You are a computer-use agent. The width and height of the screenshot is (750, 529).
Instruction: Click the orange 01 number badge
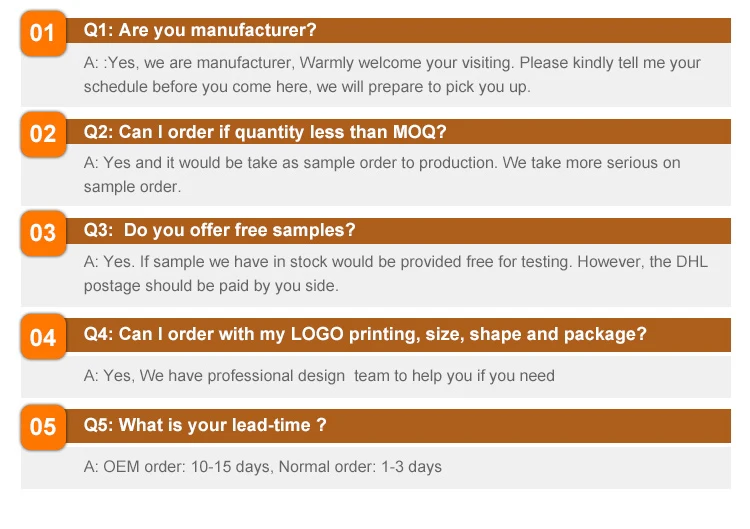coord(43,34)
